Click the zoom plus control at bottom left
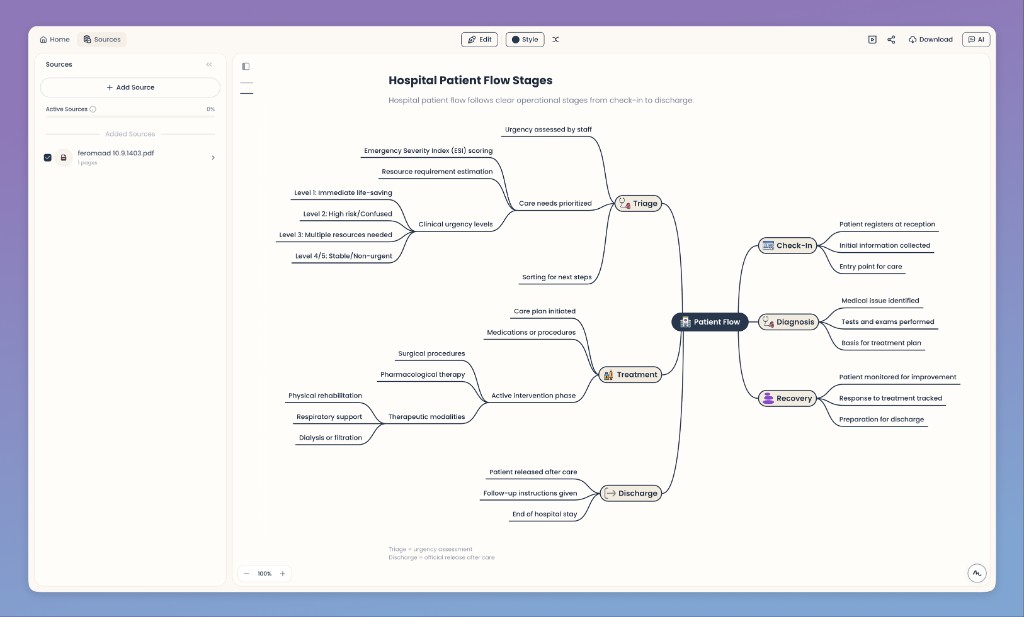The height and width of the screenshot is (617, 1024). [282, 573]
